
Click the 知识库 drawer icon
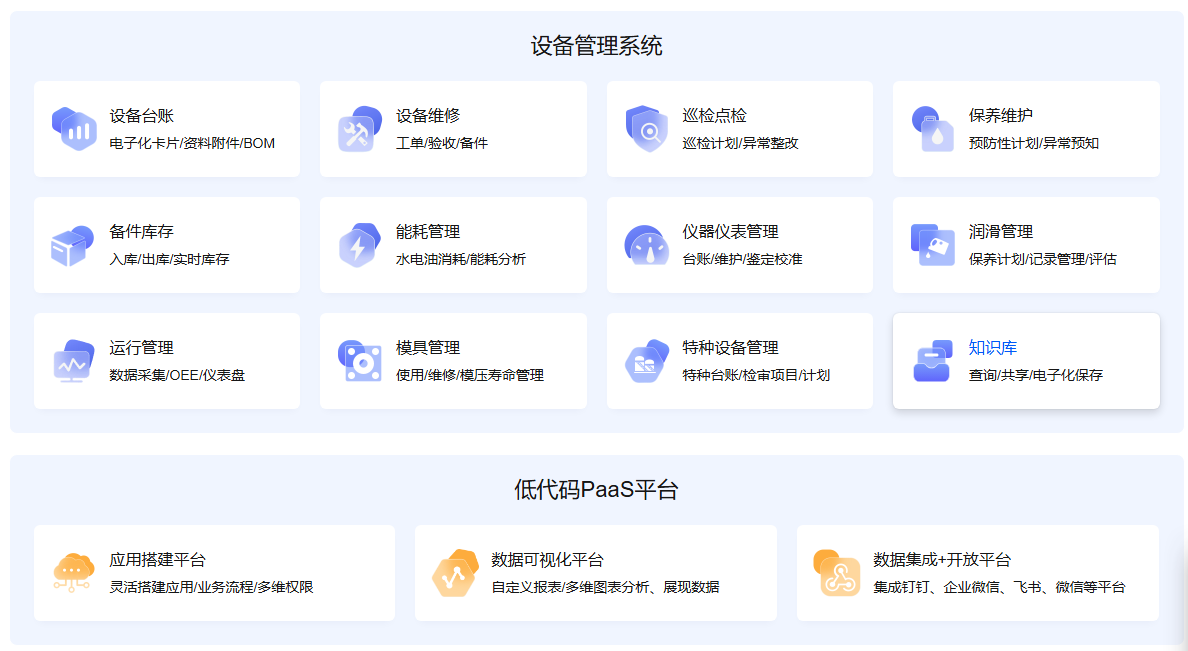[x=933, y=361]
